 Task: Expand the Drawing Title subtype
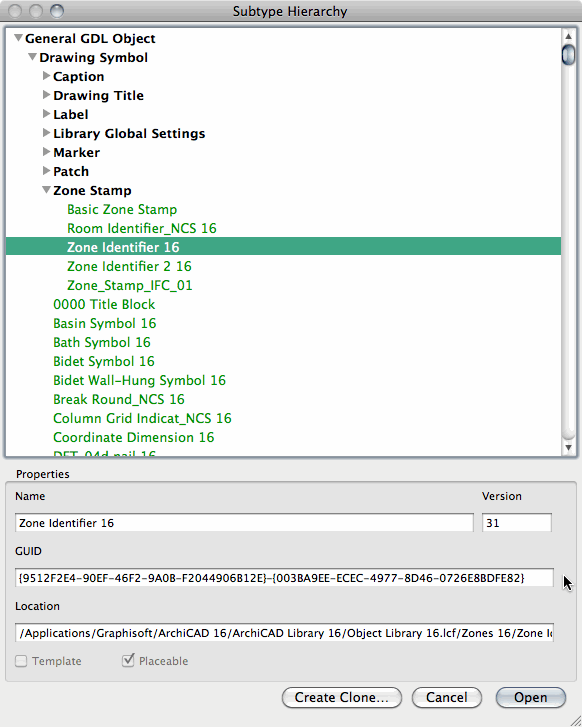click(46, 95)
